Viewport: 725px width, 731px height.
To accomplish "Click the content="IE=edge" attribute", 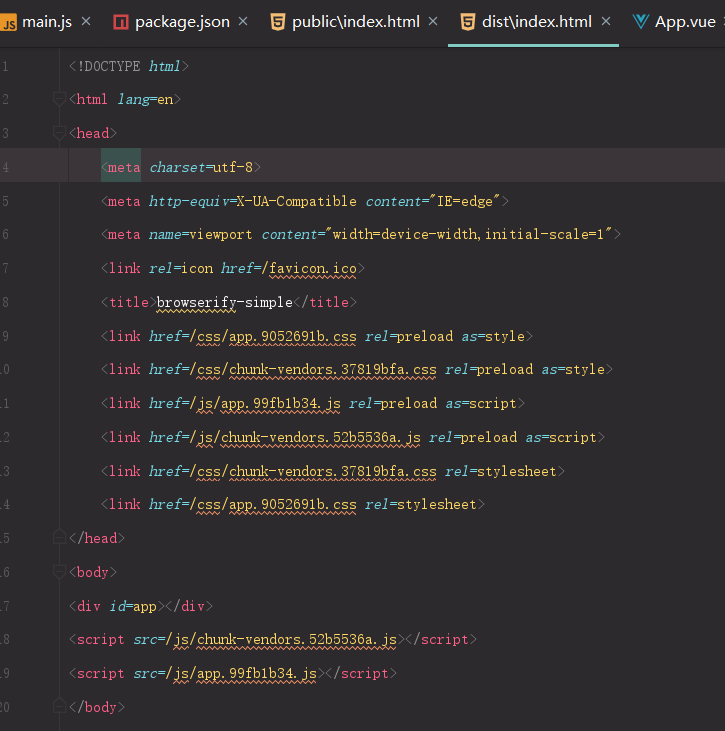I will [x=433, y=201].
